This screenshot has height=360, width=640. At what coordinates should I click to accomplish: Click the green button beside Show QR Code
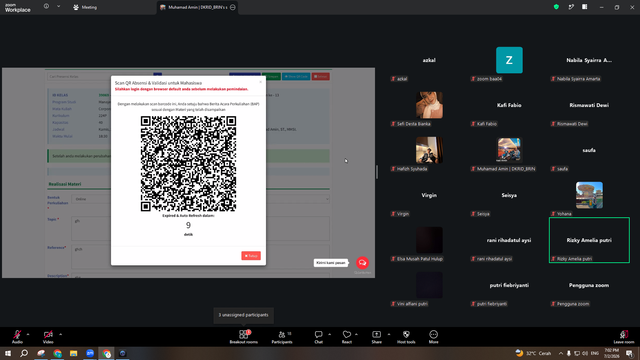[271, 76]
